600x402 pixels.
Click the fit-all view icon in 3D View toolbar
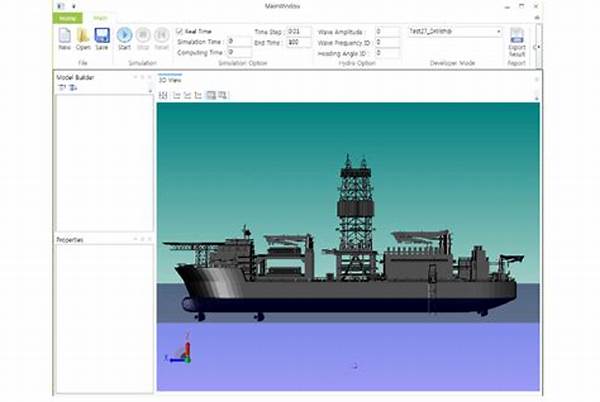pos(163,95)
